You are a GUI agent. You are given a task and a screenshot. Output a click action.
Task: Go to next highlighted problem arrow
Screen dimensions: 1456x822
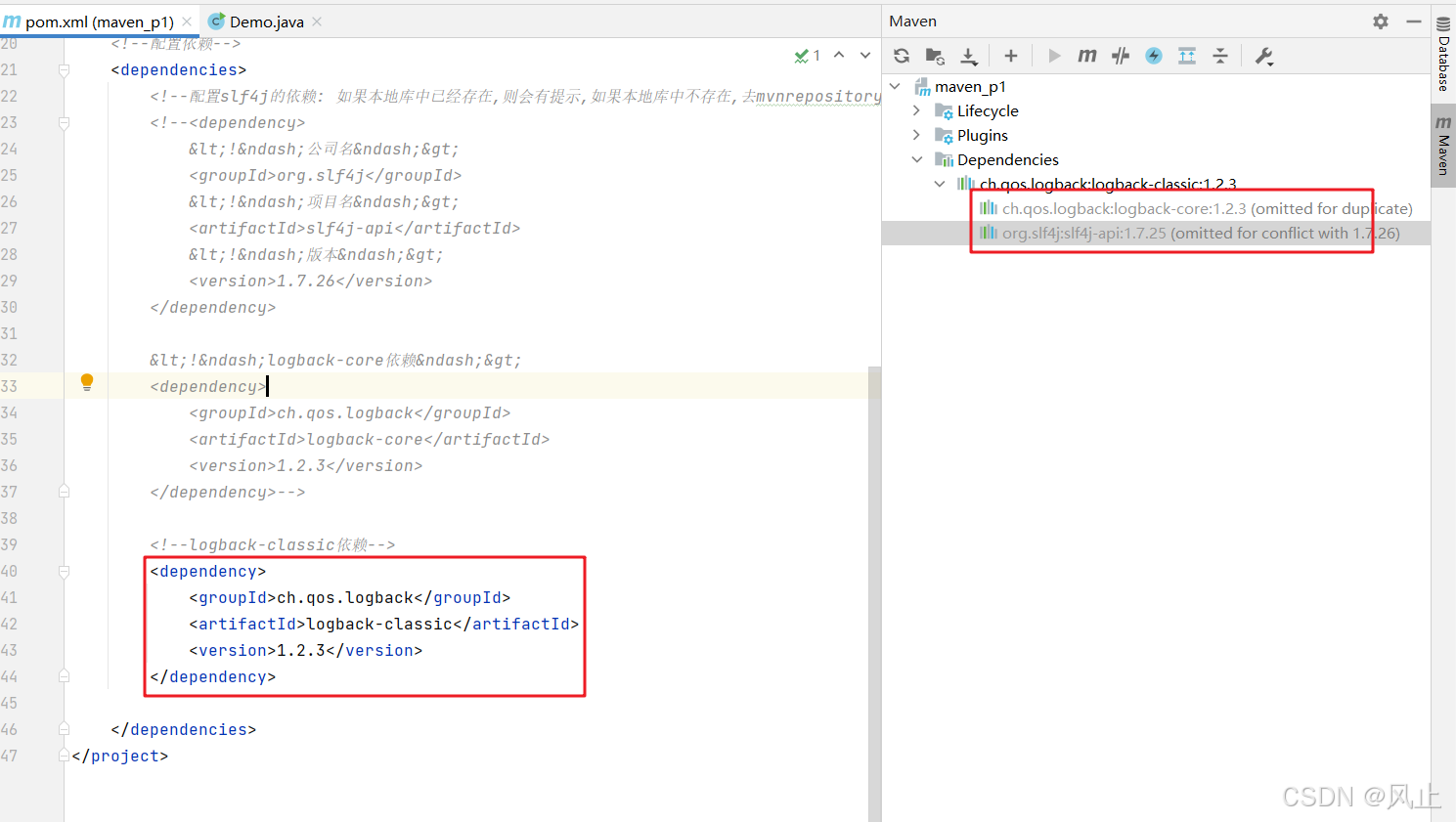[x=865, y=55]
